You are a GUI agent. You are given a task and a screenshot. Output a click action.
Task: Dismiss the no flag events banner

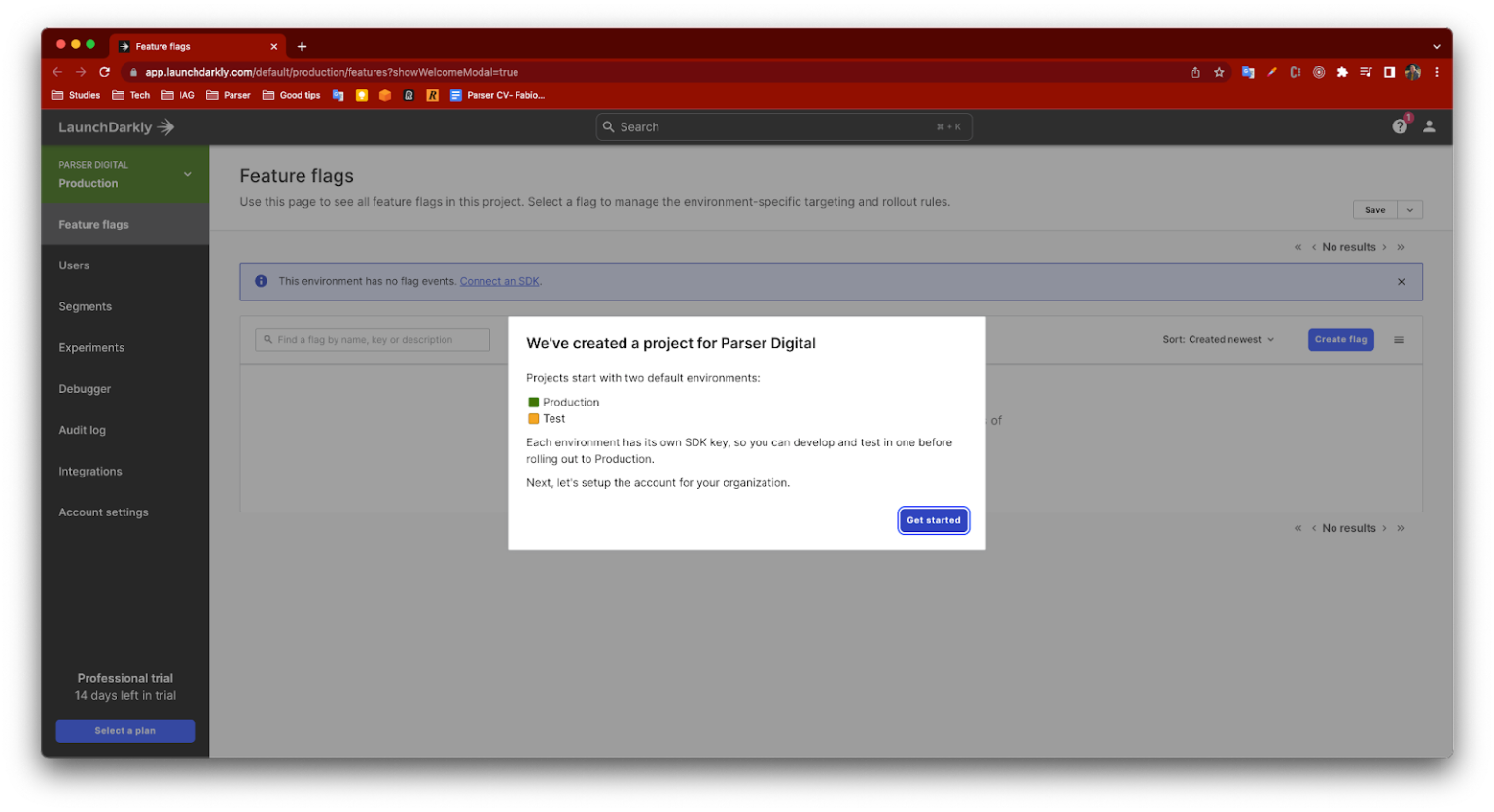click(x=1401, y=282)
